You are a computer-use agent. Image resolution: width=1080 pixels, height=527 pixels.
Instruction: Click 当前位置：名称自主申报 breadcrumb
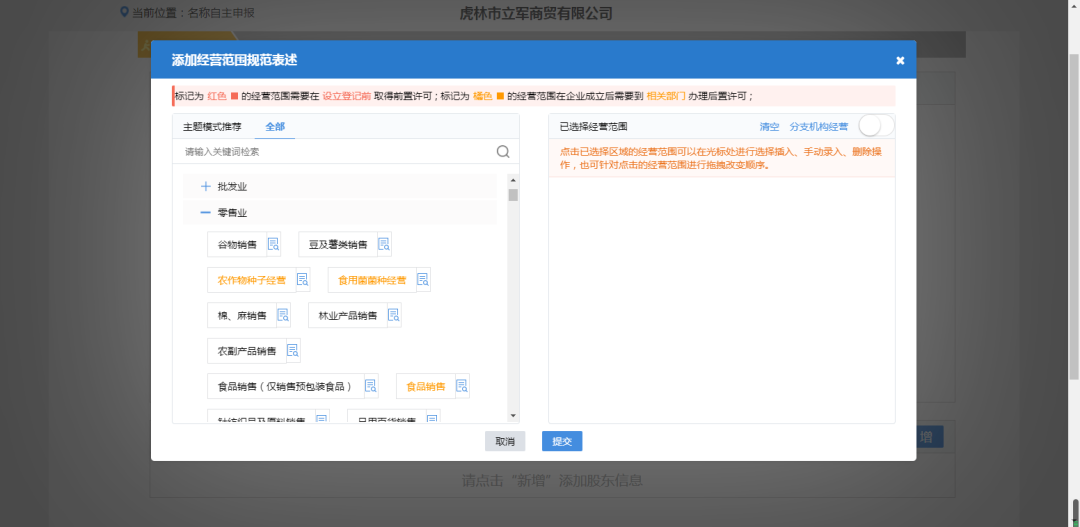coord(194,12)
